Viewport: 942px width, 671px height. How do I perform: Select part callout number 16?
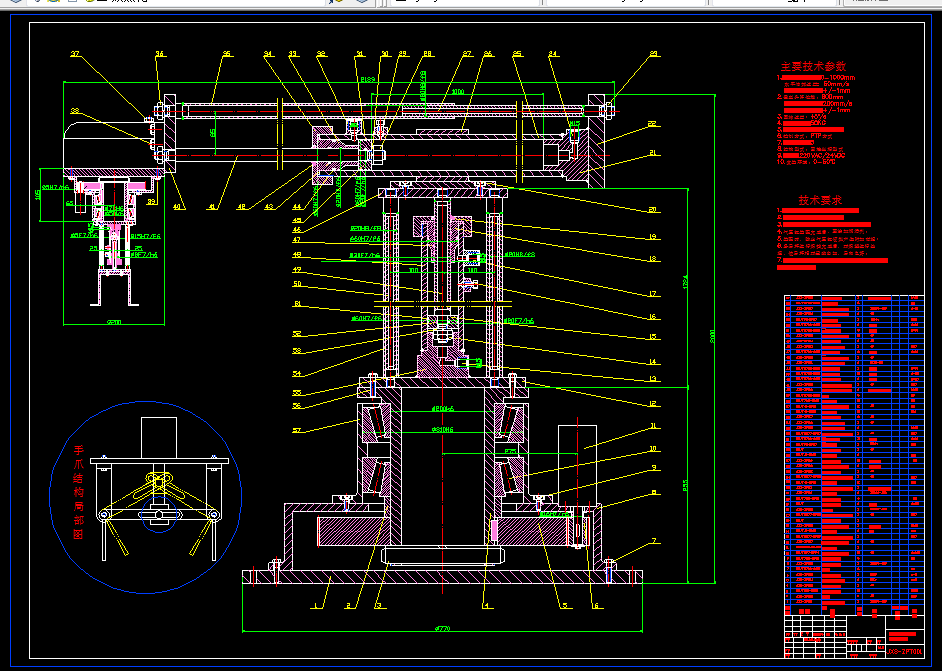tap(653, 317)
